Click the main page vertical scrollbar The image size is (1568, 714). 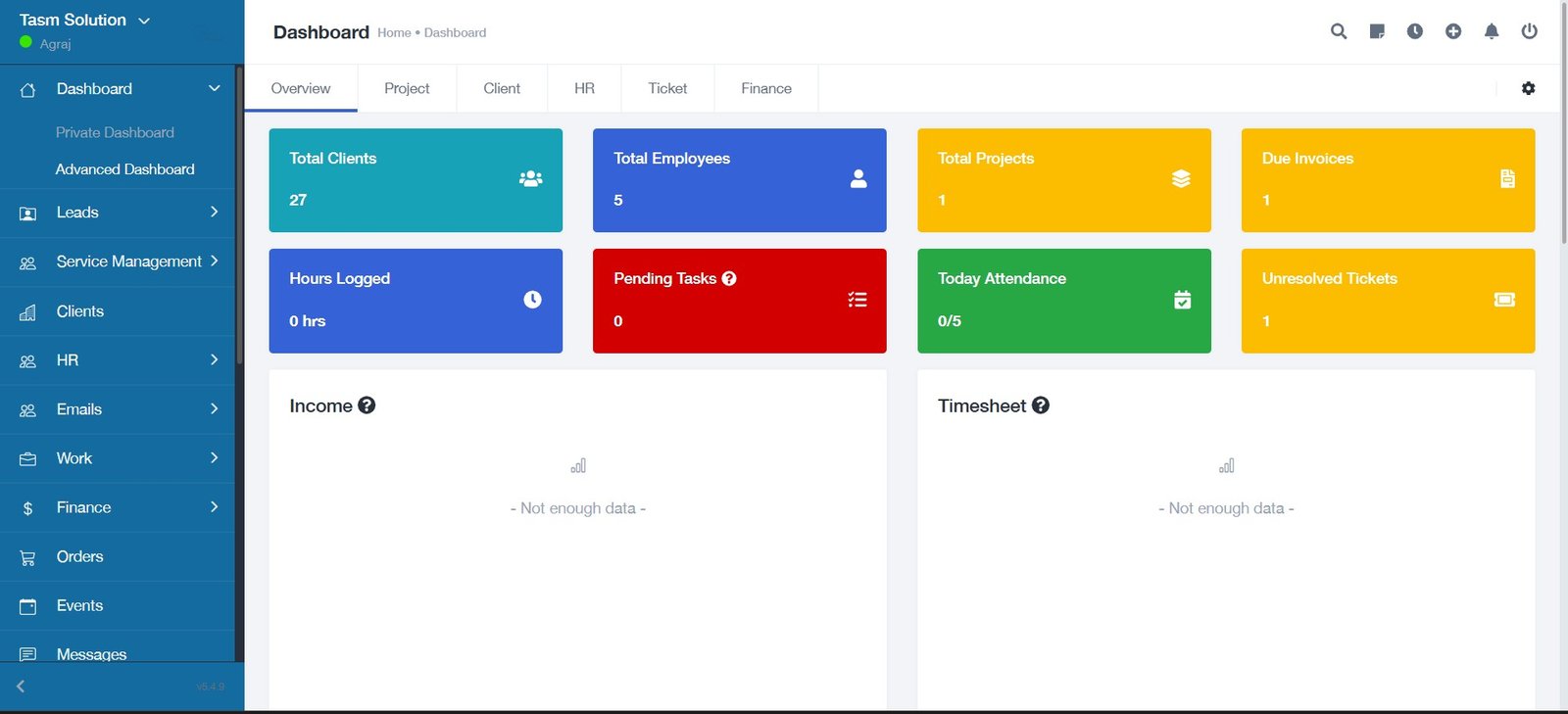click(1563, 122)
